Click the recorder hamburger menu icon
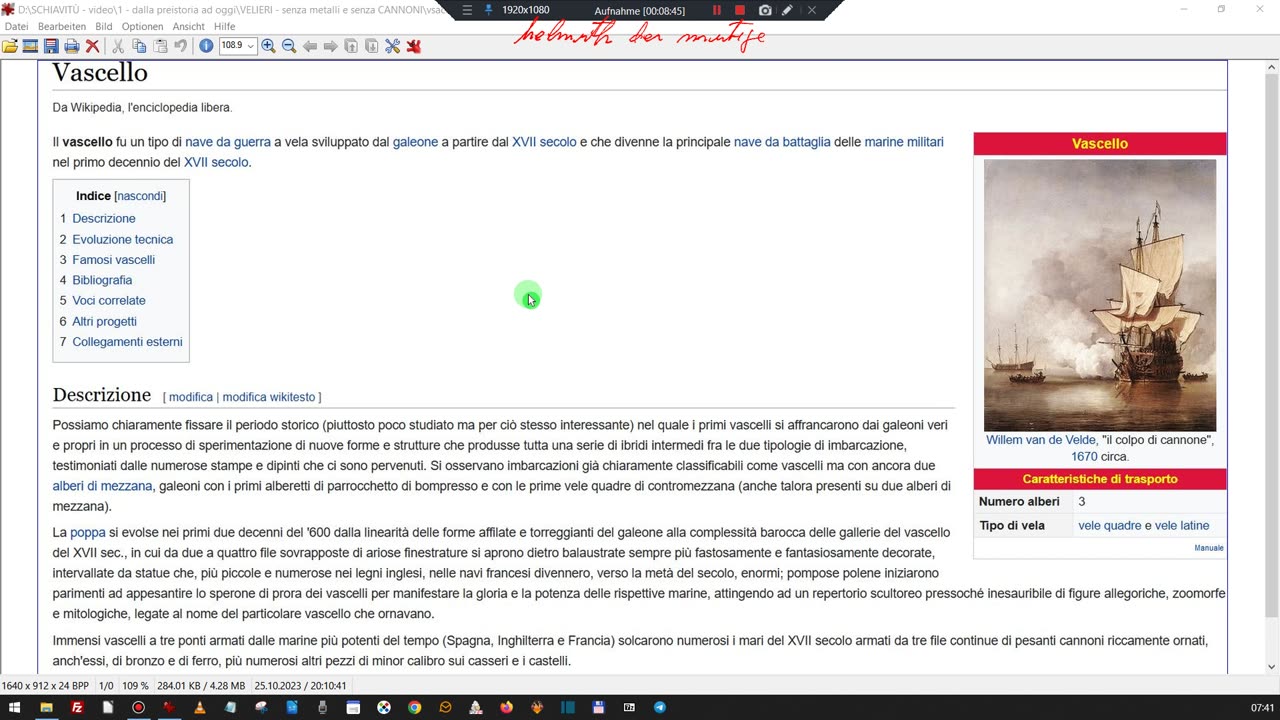This screenshot has height=720, width=1280. click(467, 10)
